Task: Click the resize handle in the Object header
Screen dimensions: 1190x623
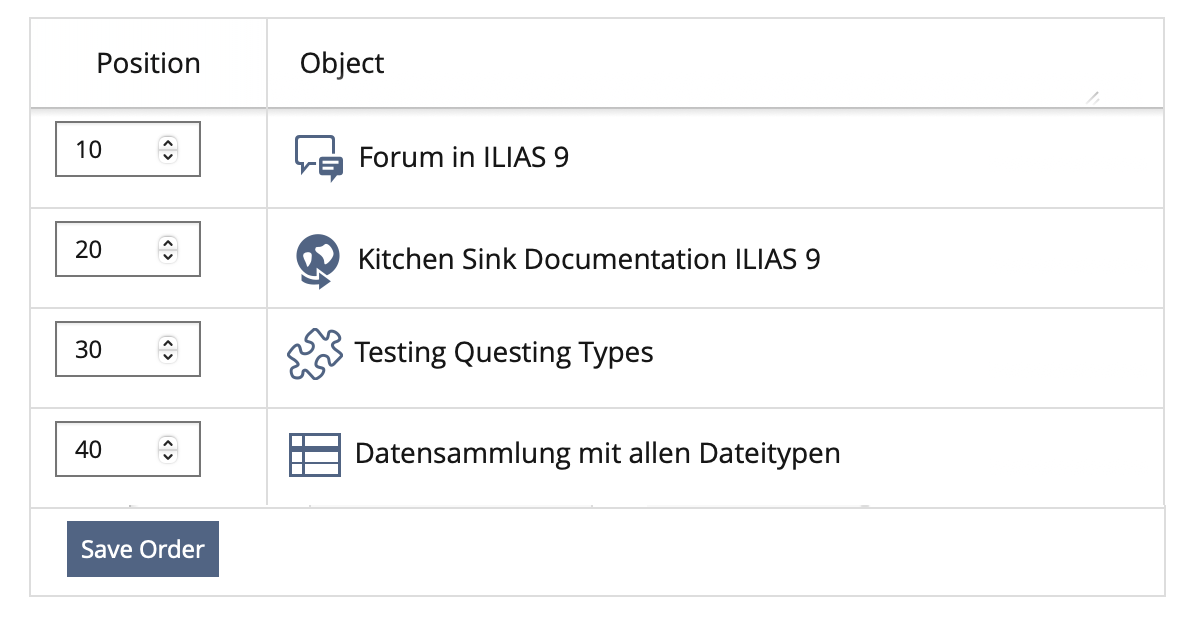Action: click(x=1093, y=97)
